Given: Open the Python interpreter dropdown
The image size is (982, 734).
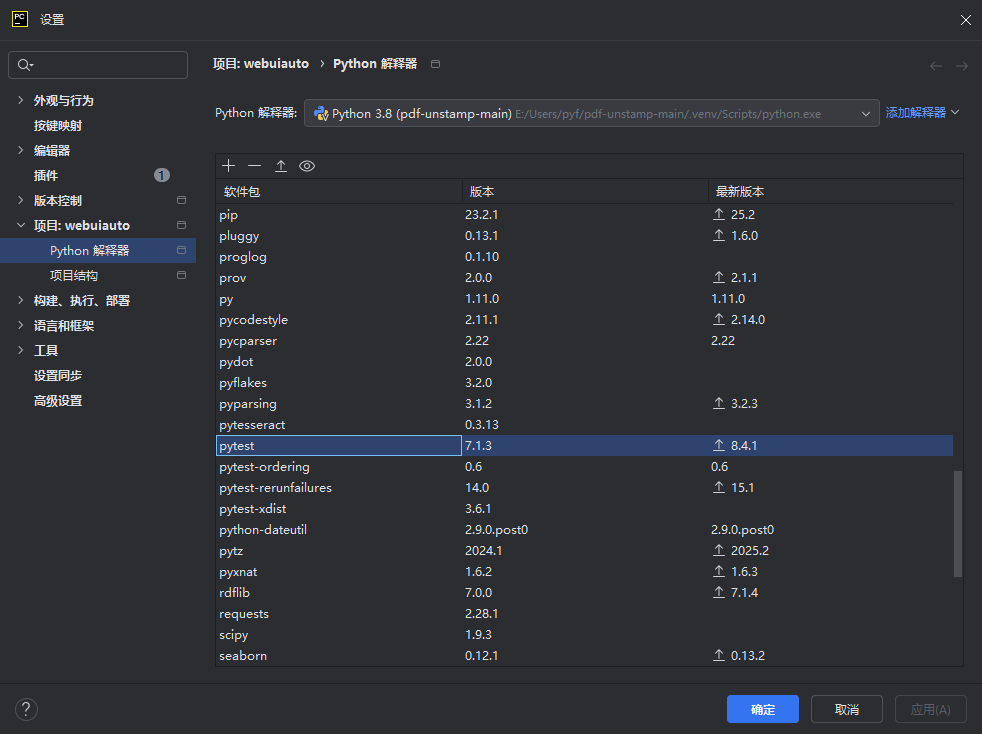Looking at the screenshot, I should click(x=591, y=113).
